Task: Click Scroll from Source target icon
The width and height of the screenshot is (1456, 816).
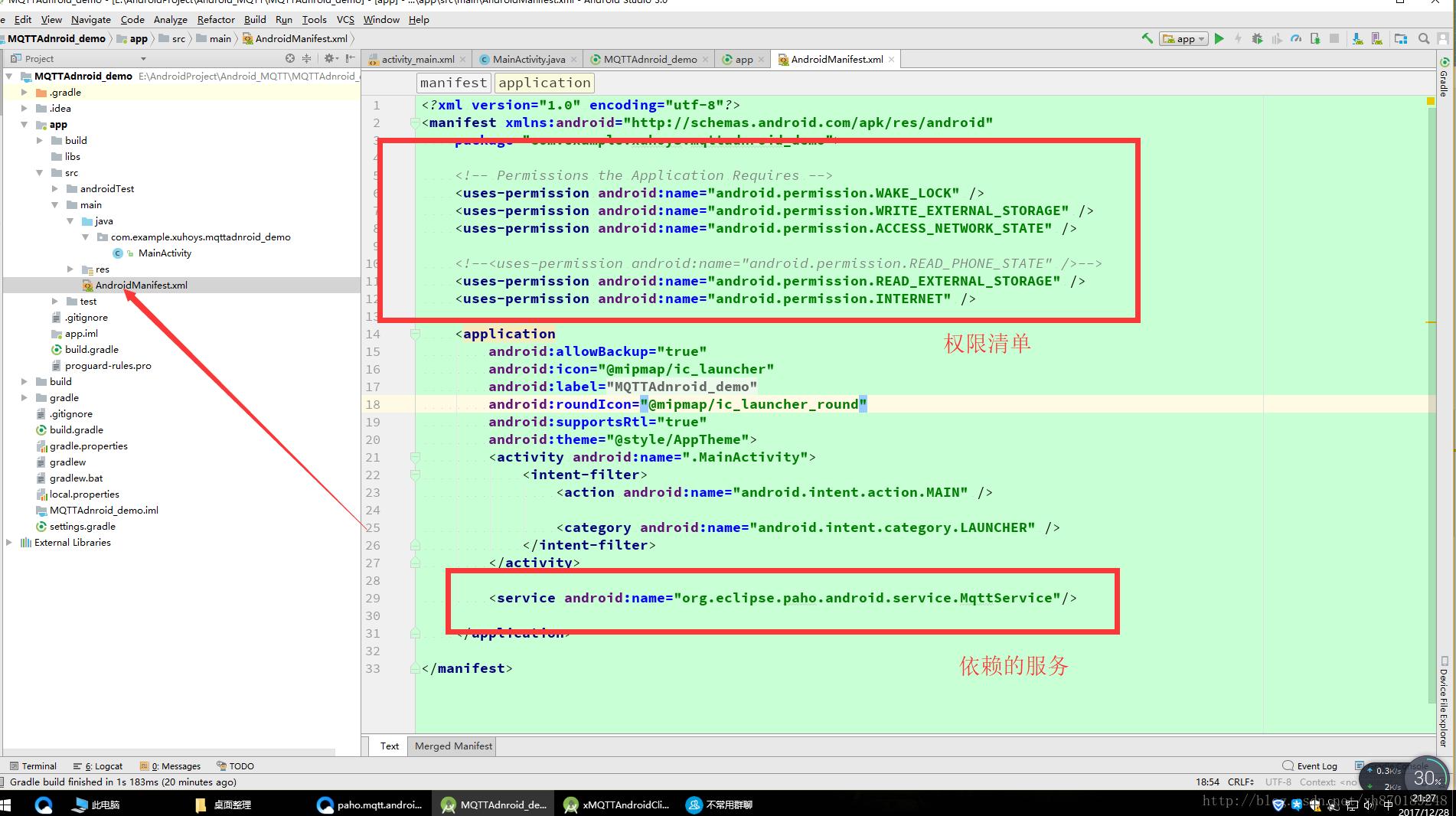Action: tap(290, 58)
